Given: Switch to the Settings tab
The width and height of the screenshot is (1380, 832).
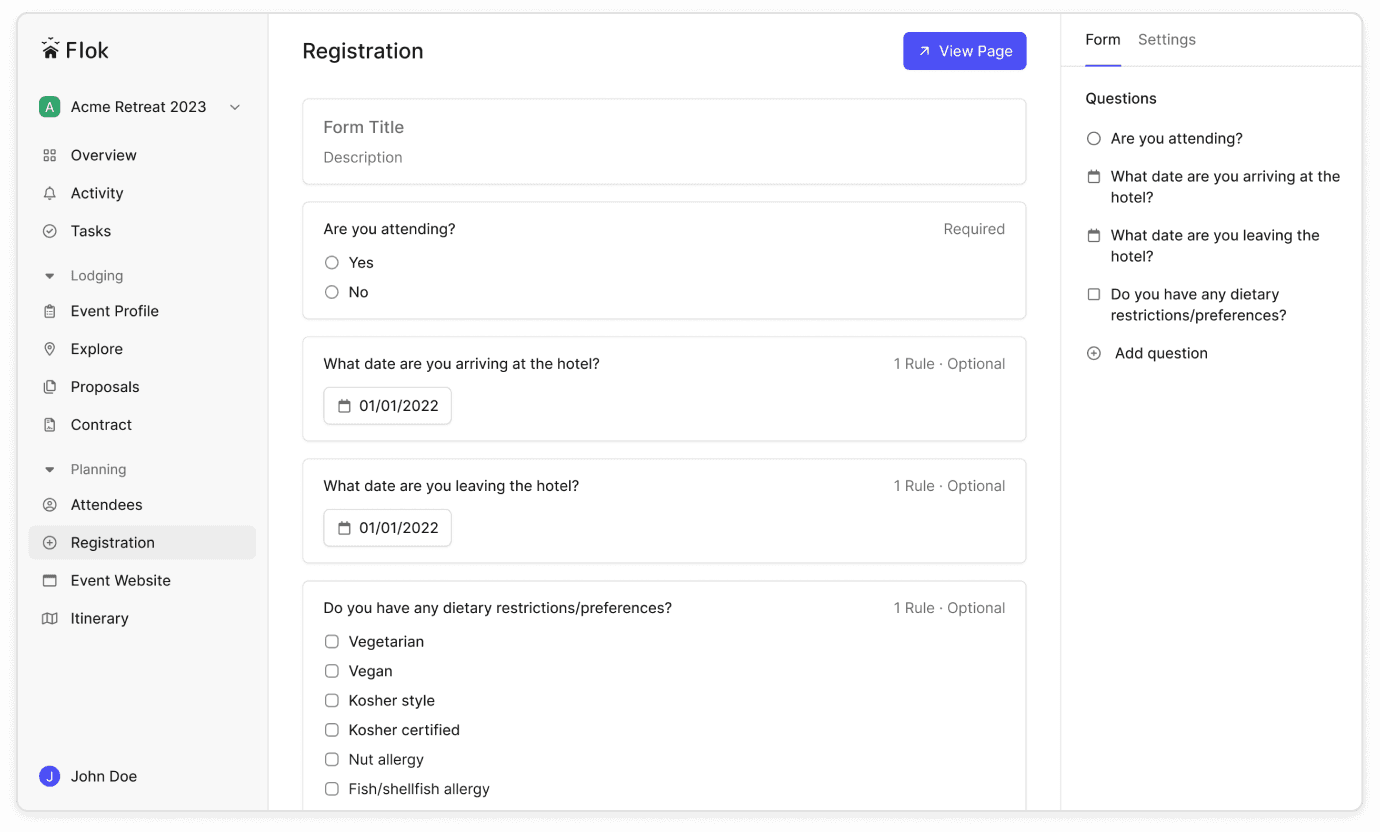Looking at the screenshot, I should click(x=1166, y=40).
